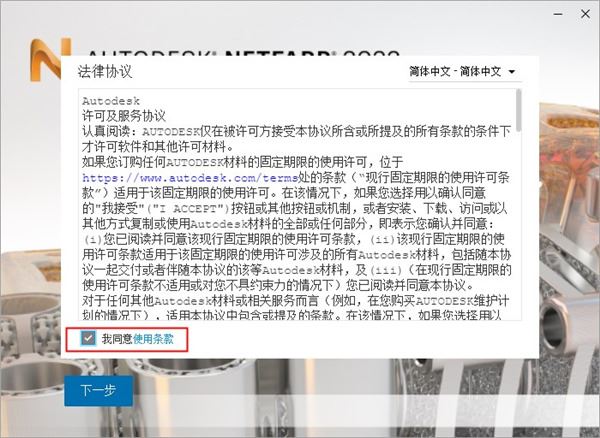
Task: Minimize the installer window
Action: pyautogui.click(x=558, y=14)
